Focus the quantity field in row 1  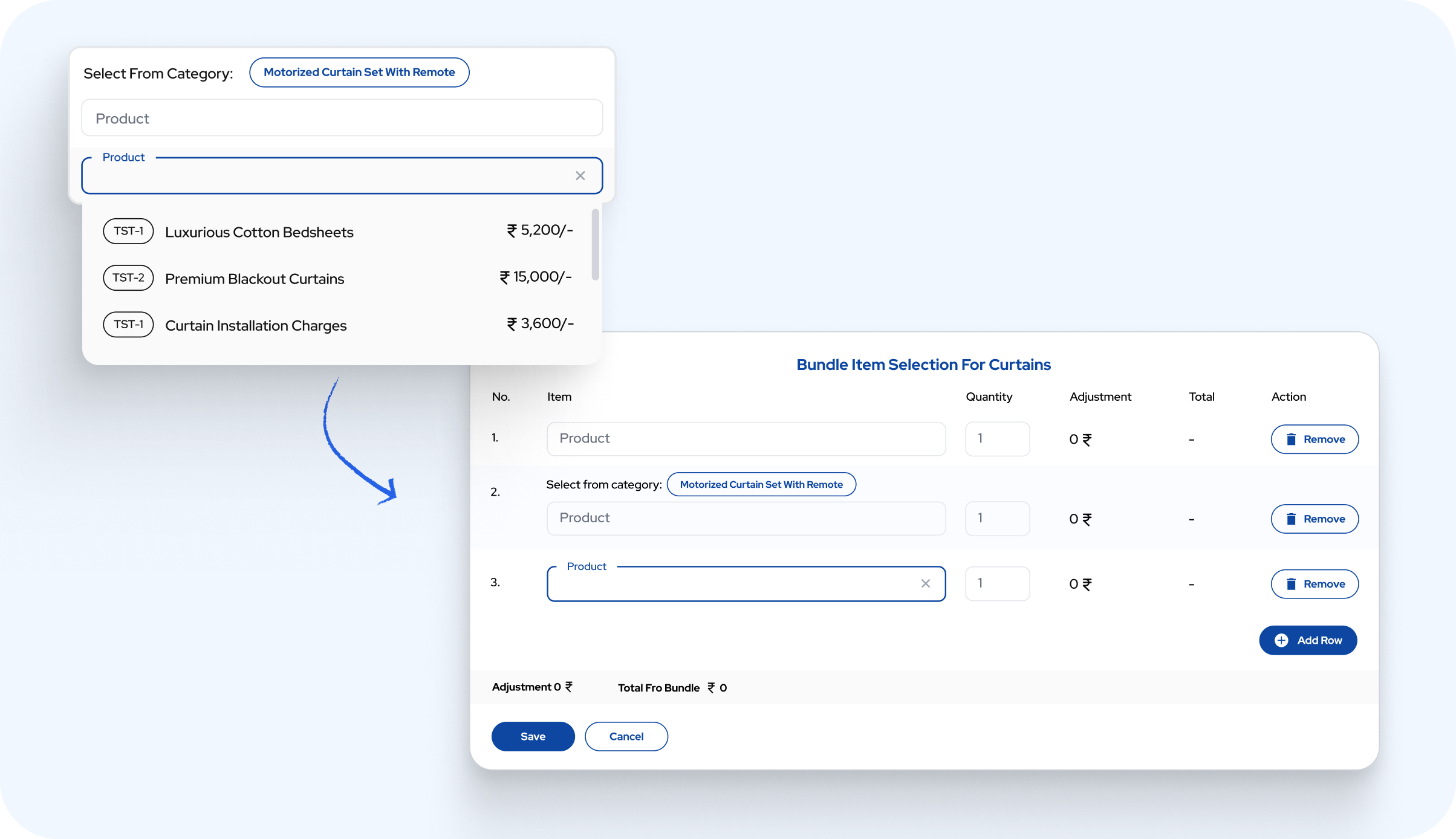(997, 439)
